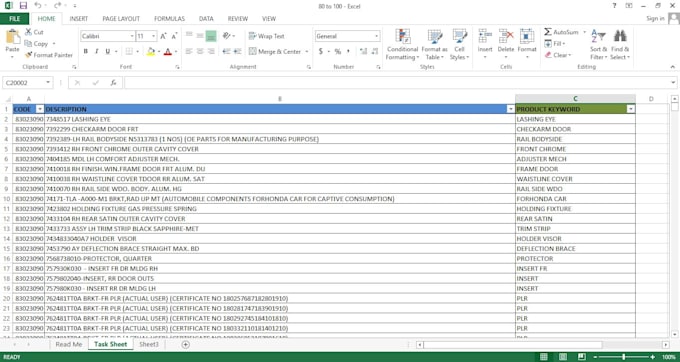Open Cell Styles gallery

pos(459,45)
